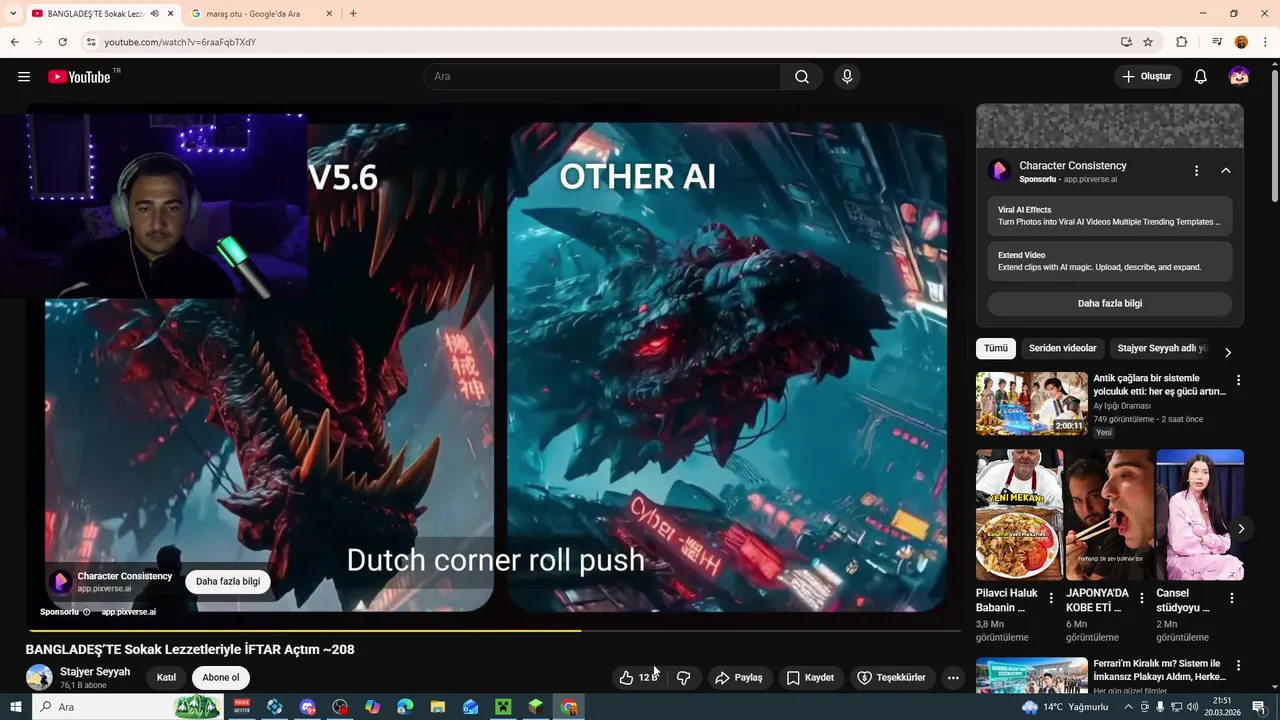Screen dimensions: 1280x720
Task: Open JAPONYA'DA KOBE ETİ short thumbnail
Action: pyautogui.click(x=1109, y=515)
